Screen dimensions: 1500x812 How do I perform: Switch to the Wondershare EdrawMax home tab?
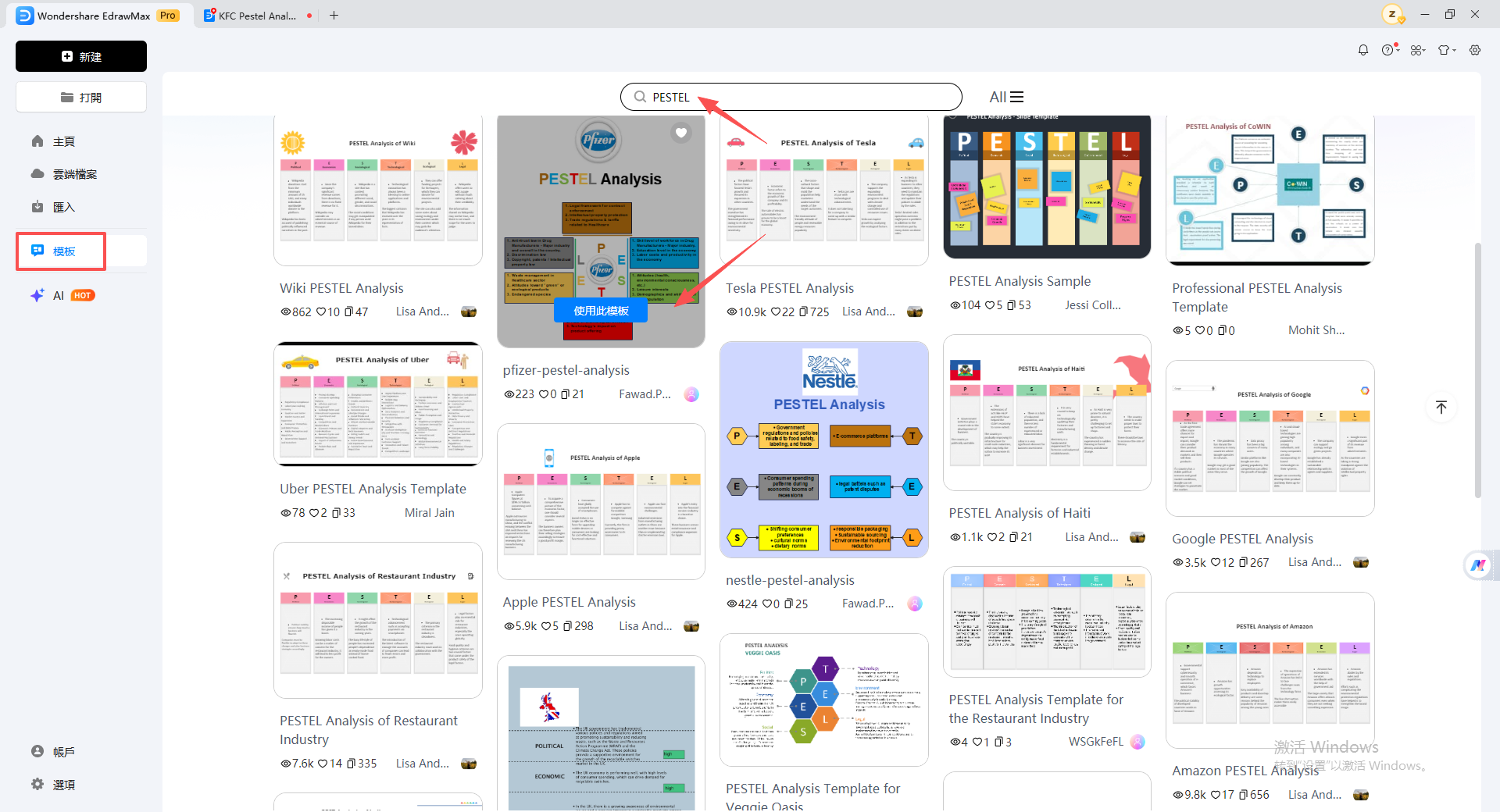(98, 15)
